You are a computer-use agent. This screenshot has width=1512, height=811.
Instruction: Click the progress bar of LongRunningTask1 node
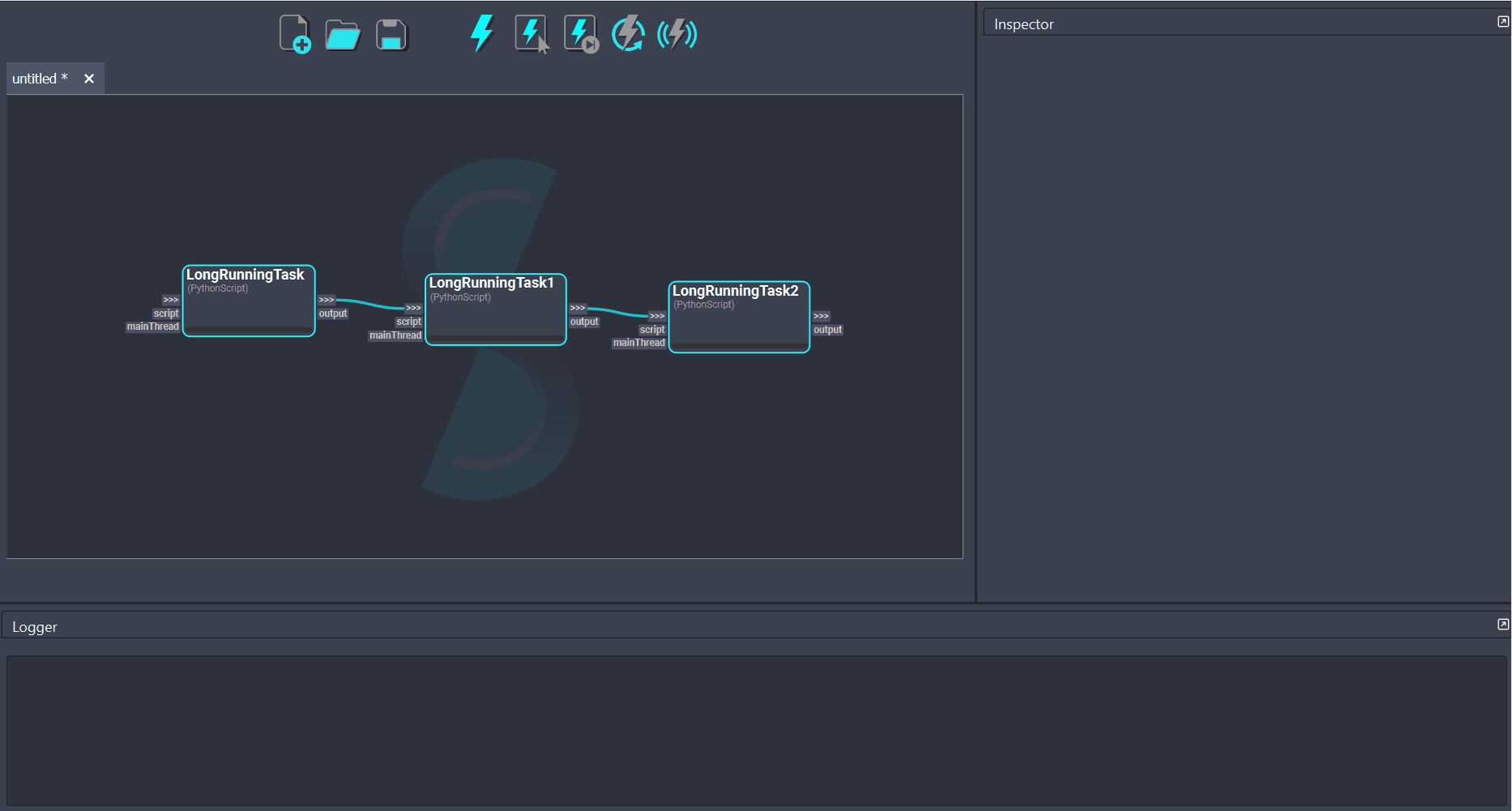(495, 339)
